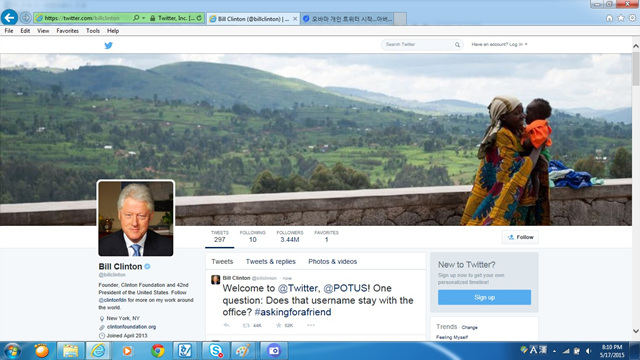Viewport: 640px width, 360px height.
Task: Open the File menu
Action: [x=9, y=31]
